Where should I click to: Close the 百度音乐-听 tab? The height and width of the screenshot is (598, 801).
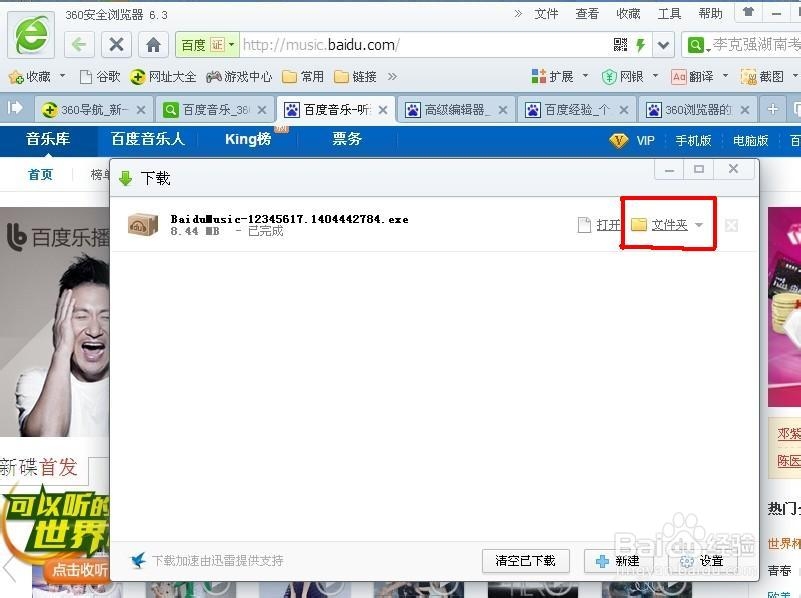tap(383, 109)
